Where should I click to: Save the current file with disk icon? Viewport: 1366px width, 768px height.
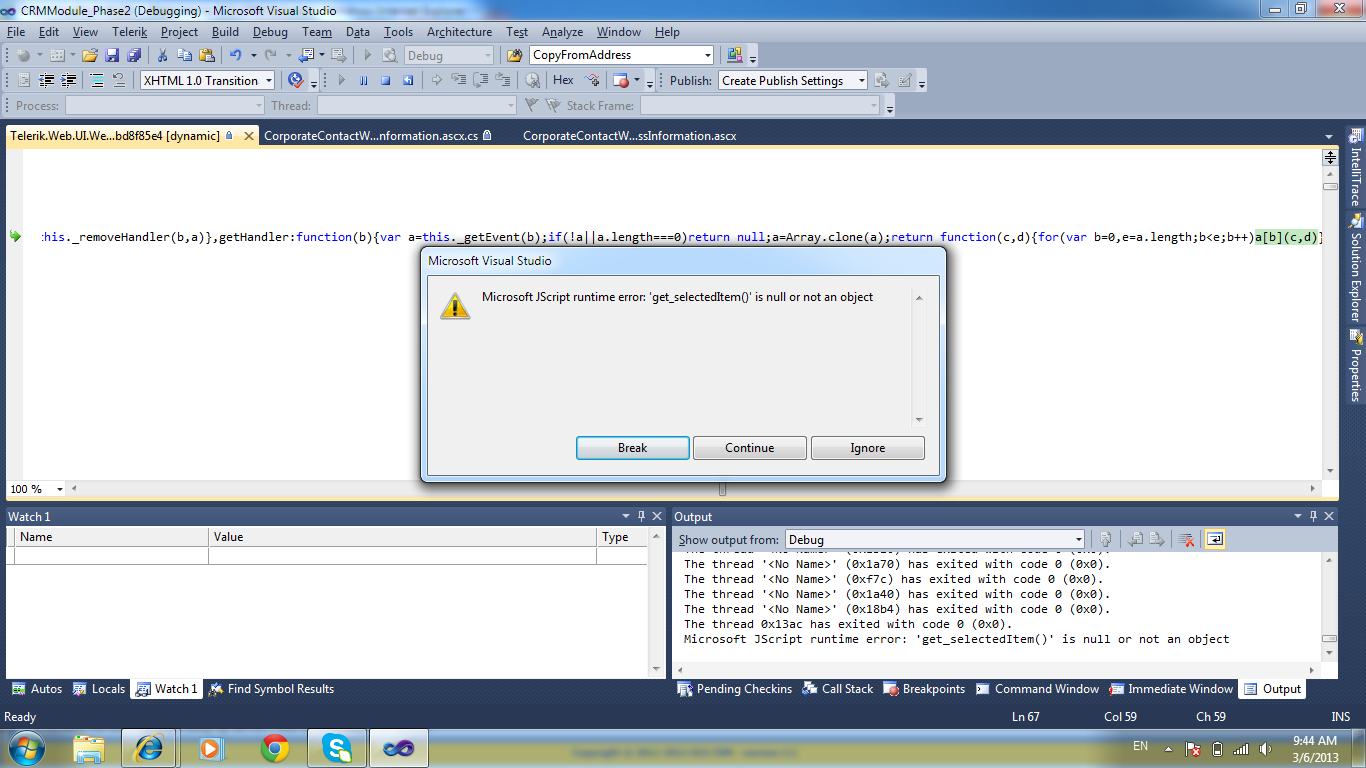coord(112,56)
